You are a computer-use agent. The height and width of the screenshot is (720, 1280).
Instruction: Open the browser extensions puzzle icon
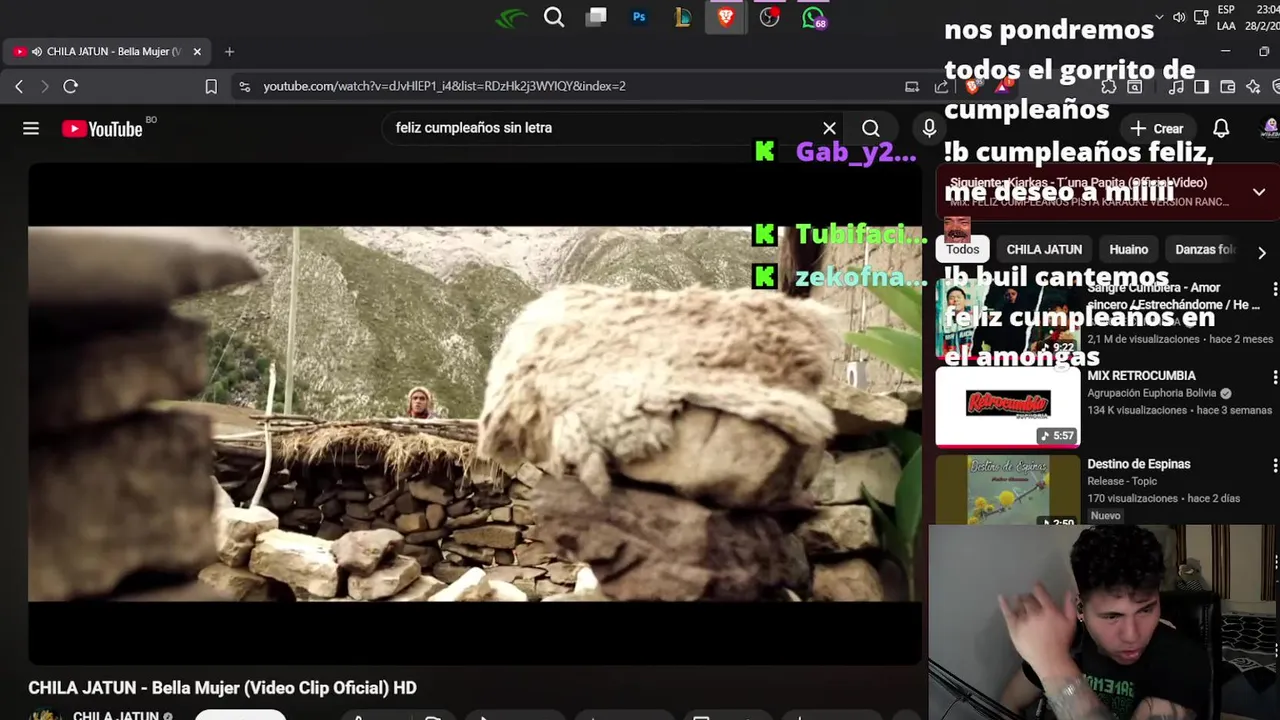[x=1109, y=86]
